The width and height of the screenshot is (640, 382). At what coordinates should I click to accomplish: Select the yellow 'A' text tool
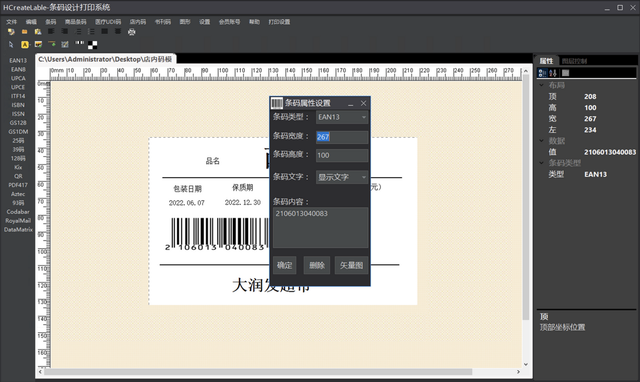click(x=25, y=44)
